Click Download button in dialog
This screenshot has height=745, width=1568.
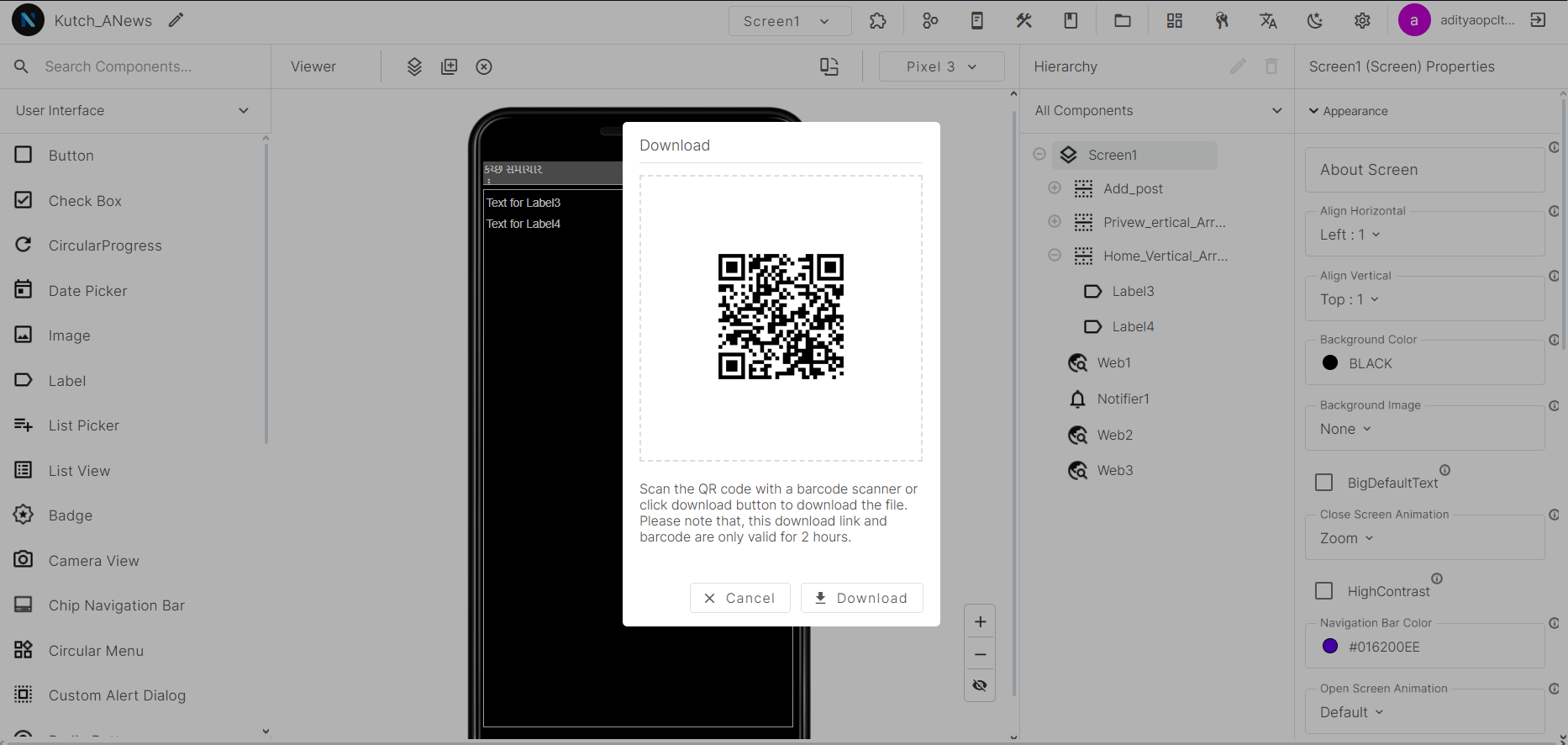coord(862,598)
